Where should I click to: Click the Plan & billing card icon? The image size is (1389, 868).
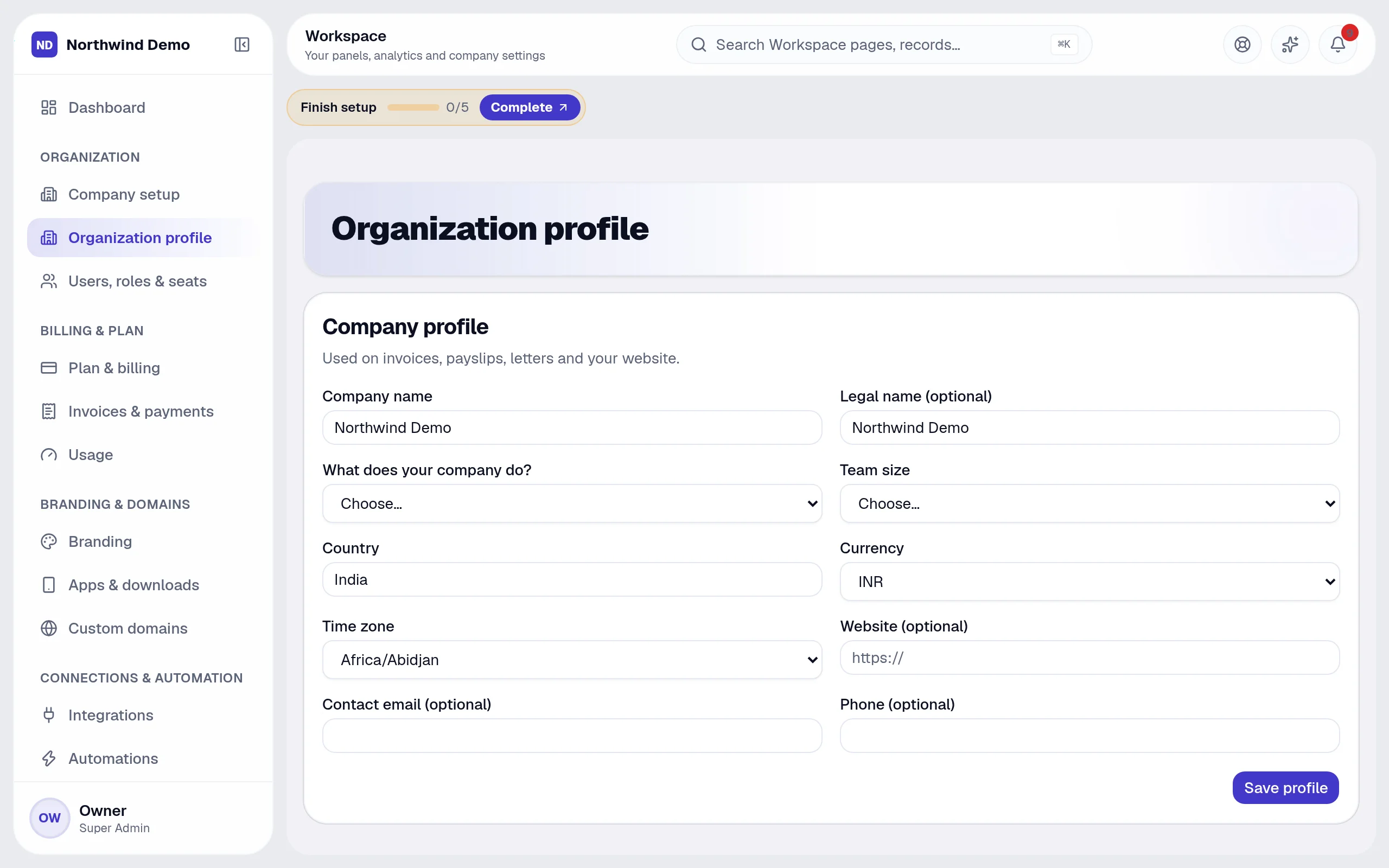click(x=49, y=367)
